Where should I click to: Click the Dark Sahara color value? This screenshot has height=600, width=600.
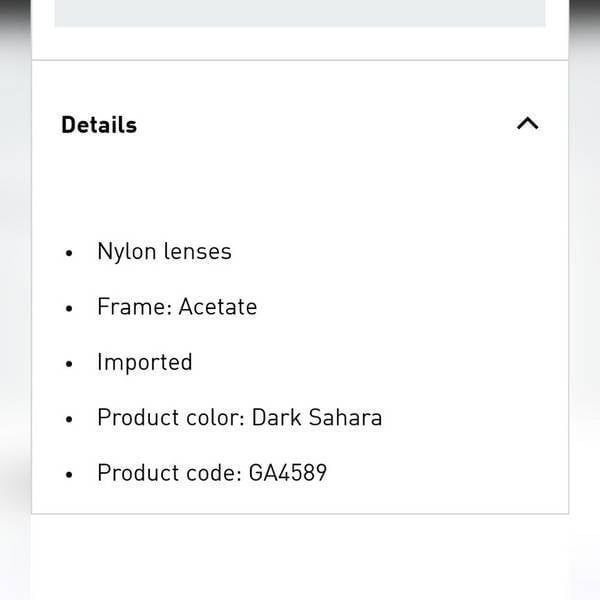coord(317,417)
